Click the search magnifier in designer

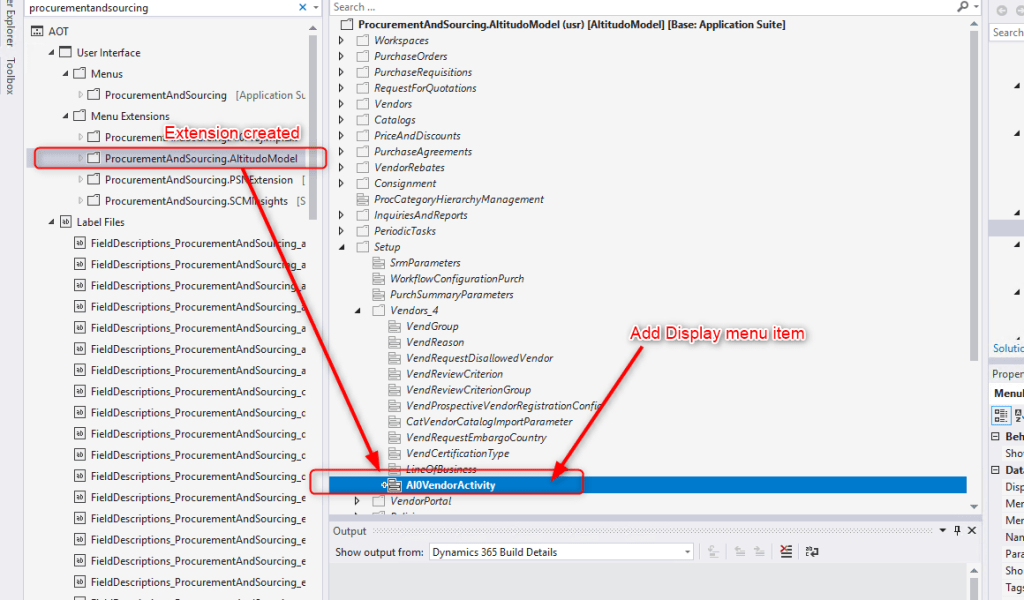pos(962,7)
